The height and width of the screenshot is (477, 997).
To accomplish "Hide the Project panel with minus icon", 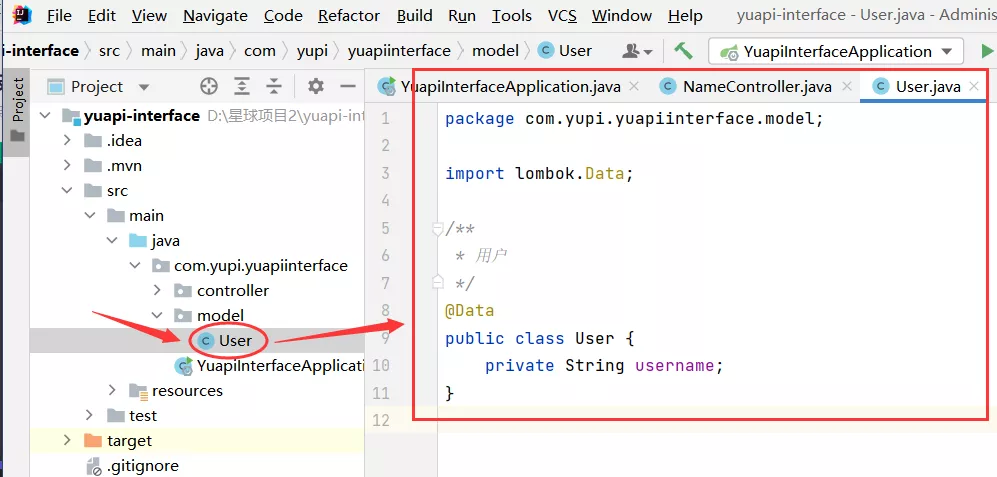I will (347, 86).
